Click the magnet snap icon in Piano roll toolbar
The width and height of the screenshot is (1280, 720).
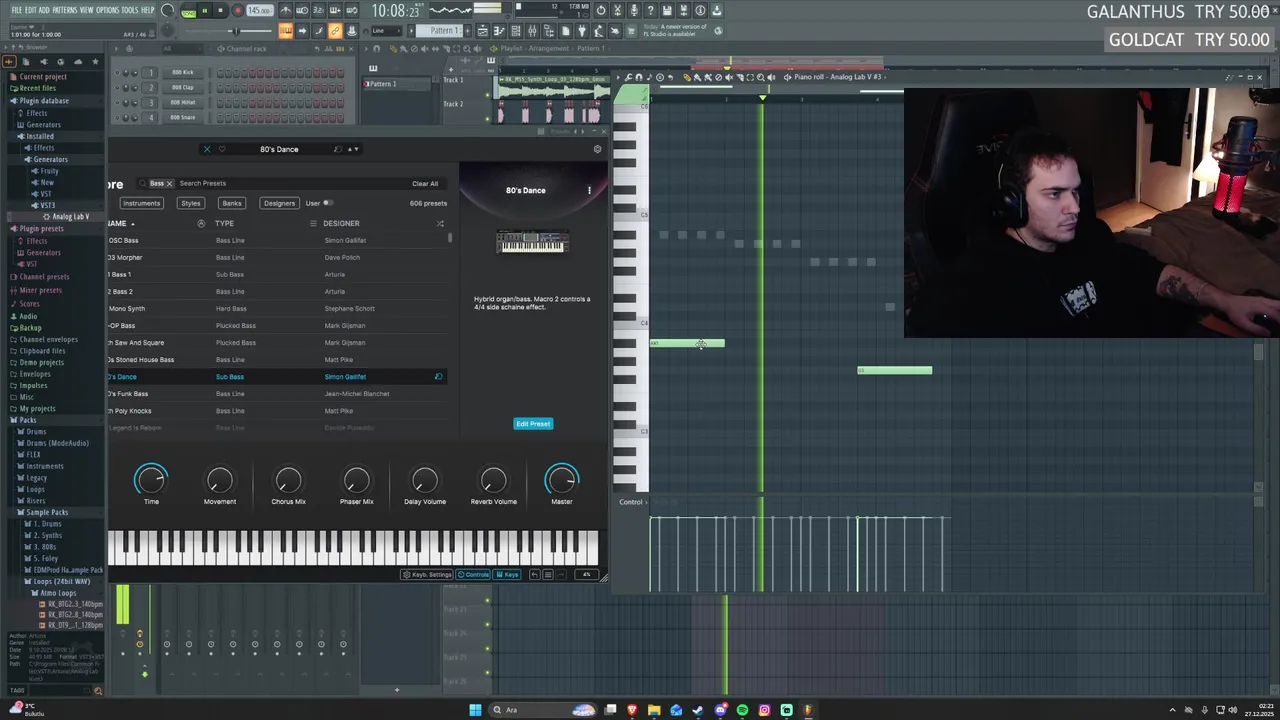[x=639, y=77]
